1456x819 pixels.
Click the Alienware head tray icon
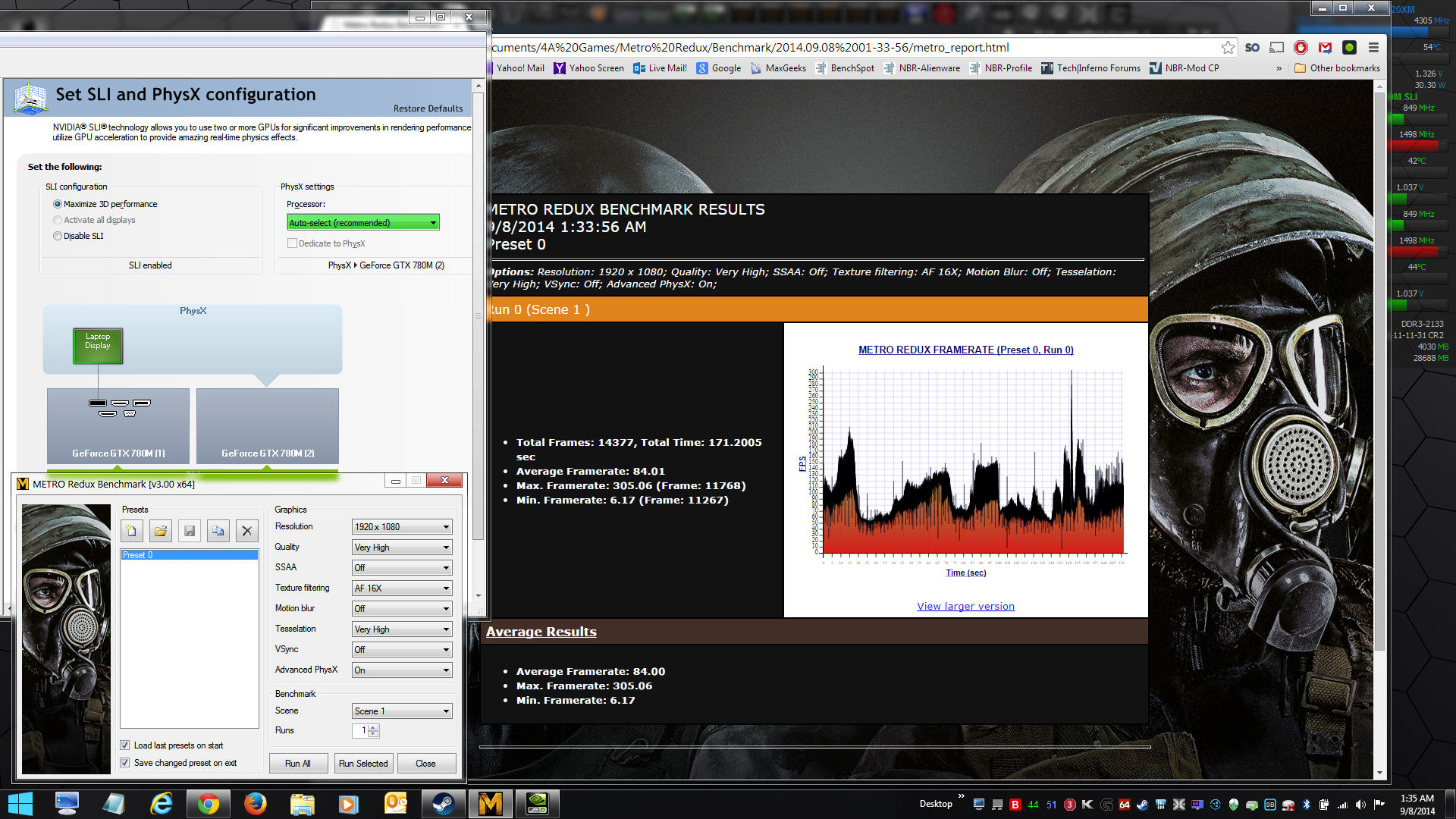click(1234, 805)
